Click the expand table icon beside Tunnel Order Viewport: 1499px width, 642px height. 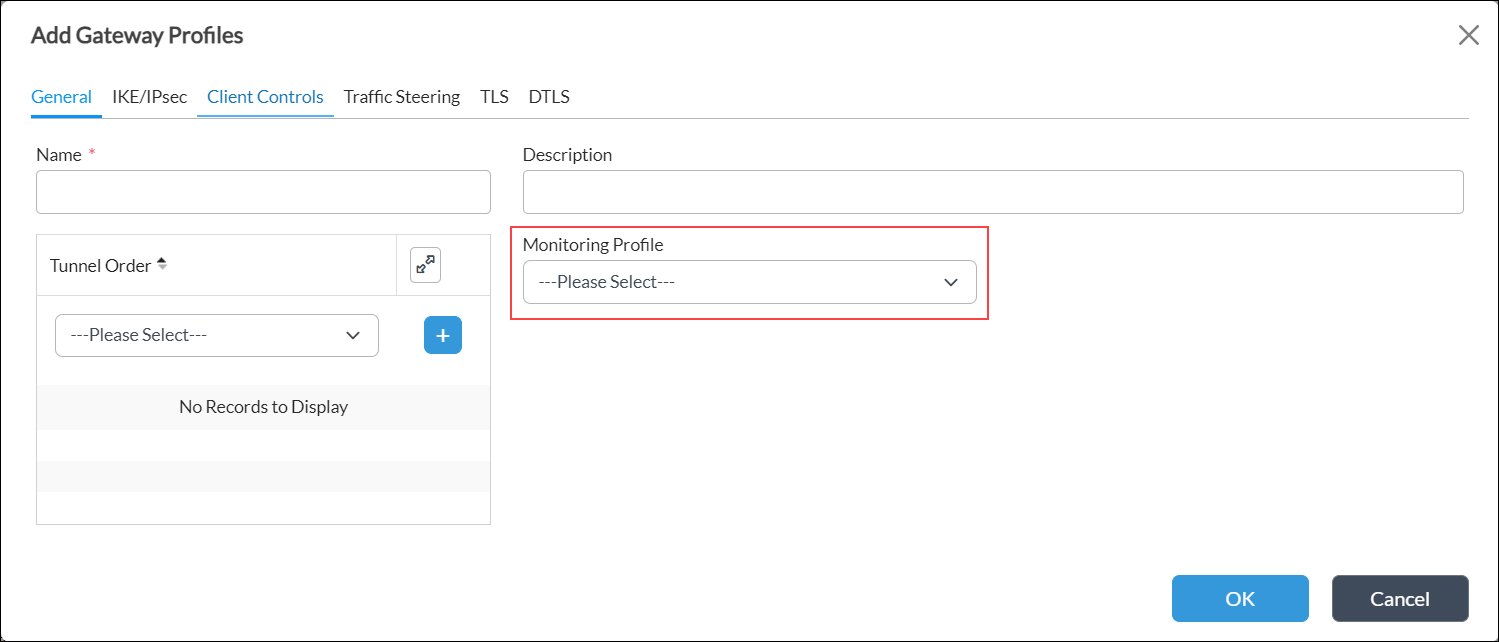click(x=425, y=265)
